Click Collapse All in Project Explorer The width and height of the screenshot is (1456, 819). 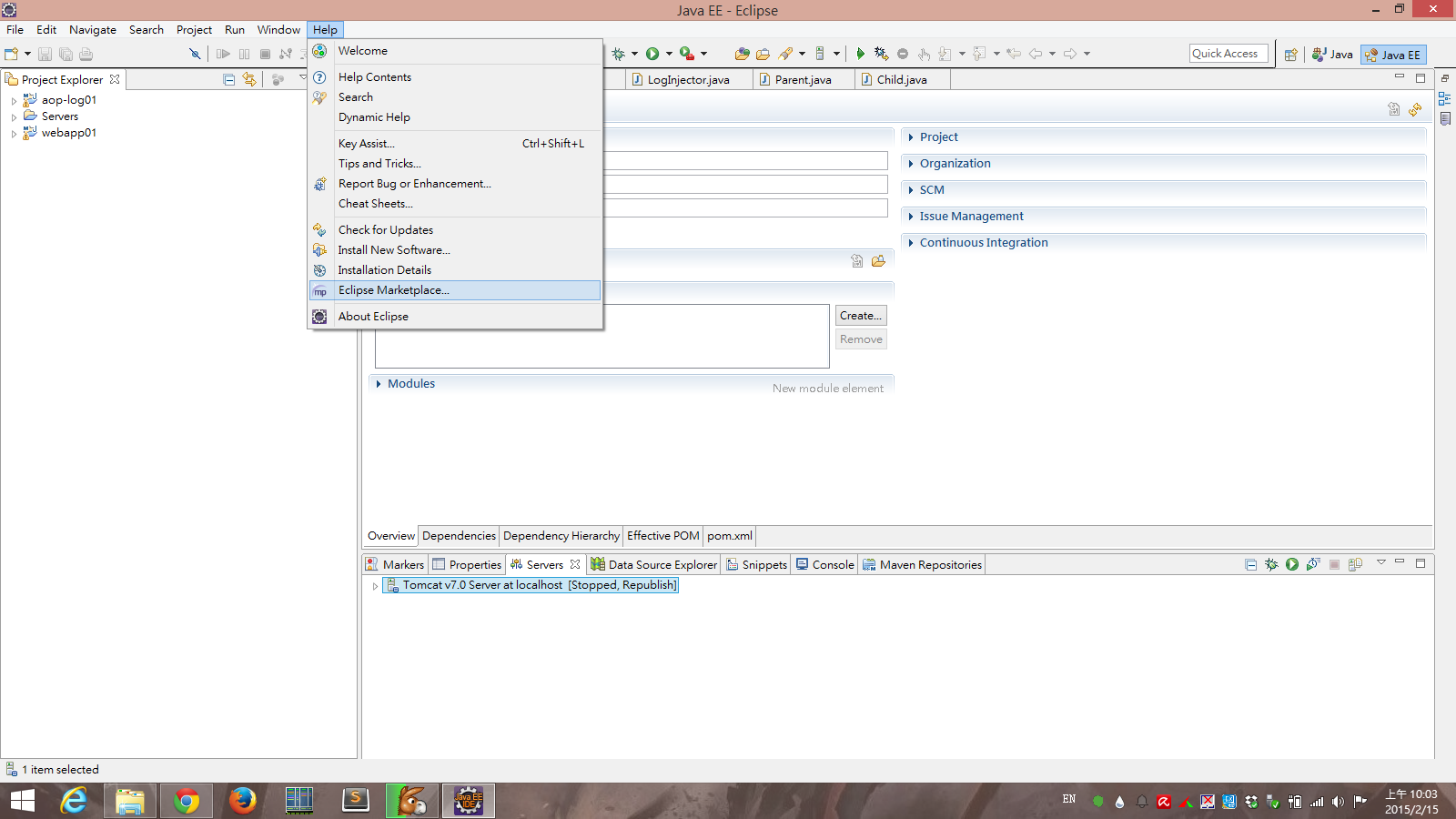(229, 80)
